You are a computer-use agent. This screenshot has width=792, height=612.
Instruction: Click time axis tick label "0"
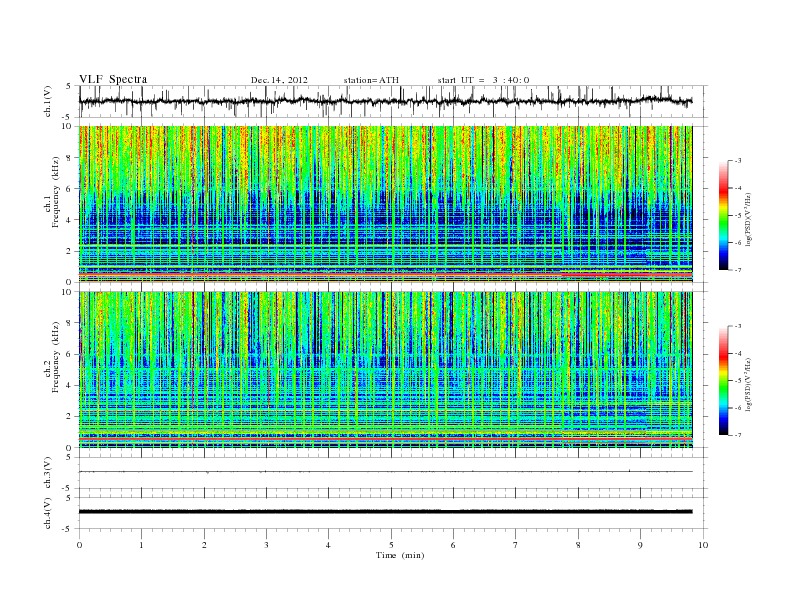[x=79, y=545]
